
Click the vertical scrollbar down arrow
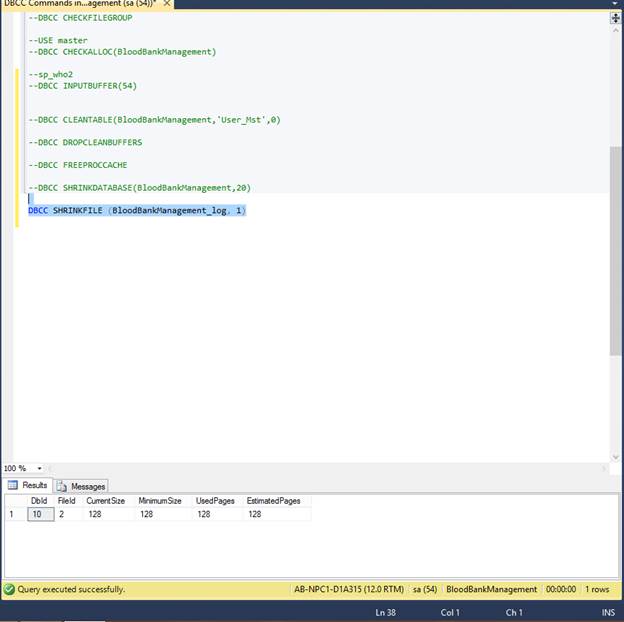click(x=616, y=457)
